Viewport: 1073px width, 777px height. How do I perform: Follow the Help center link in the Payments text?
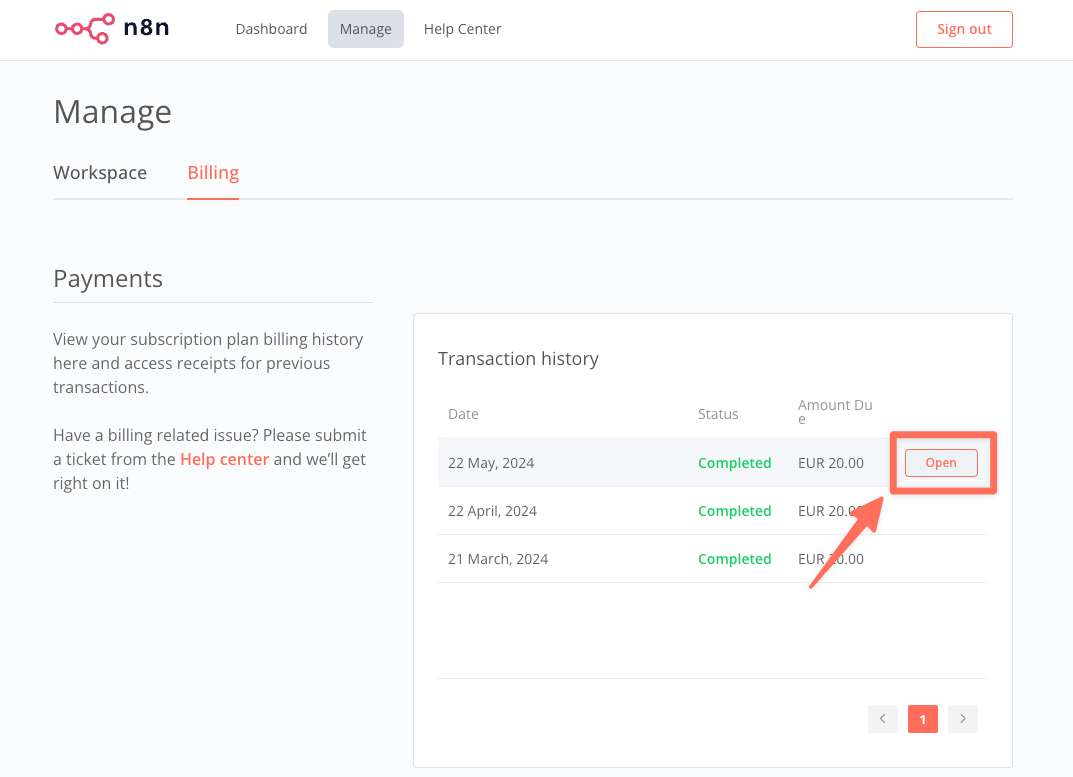[x=224, y=459]
